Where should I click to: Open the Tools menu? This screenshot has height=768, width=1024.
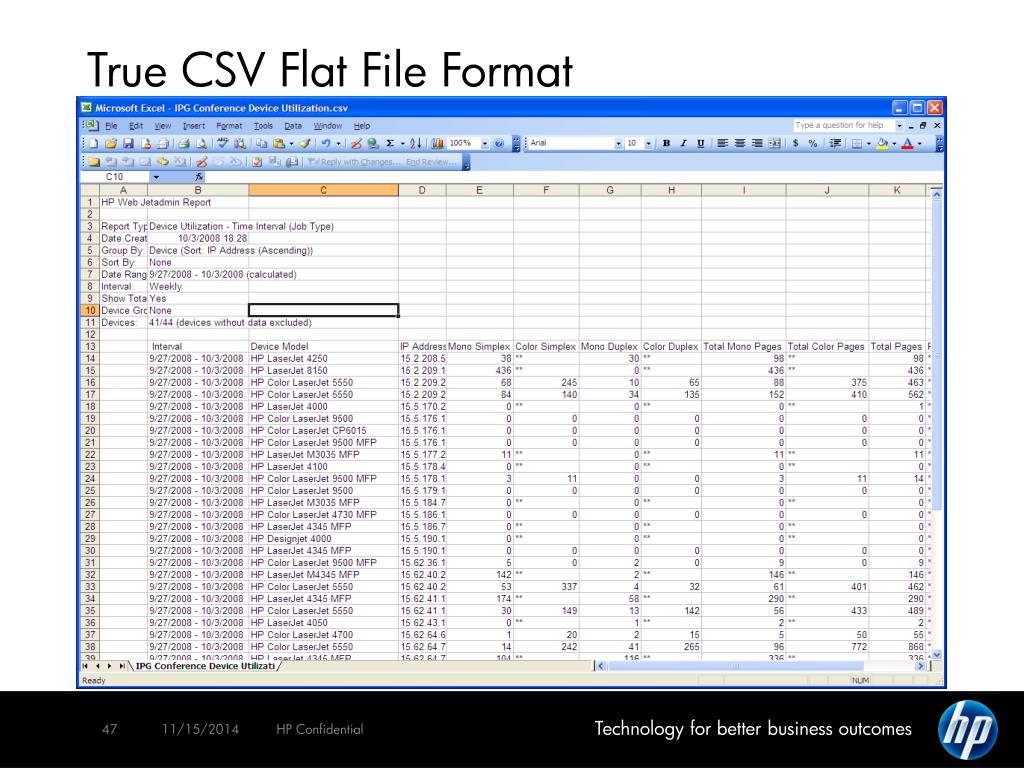coord(263,125)
